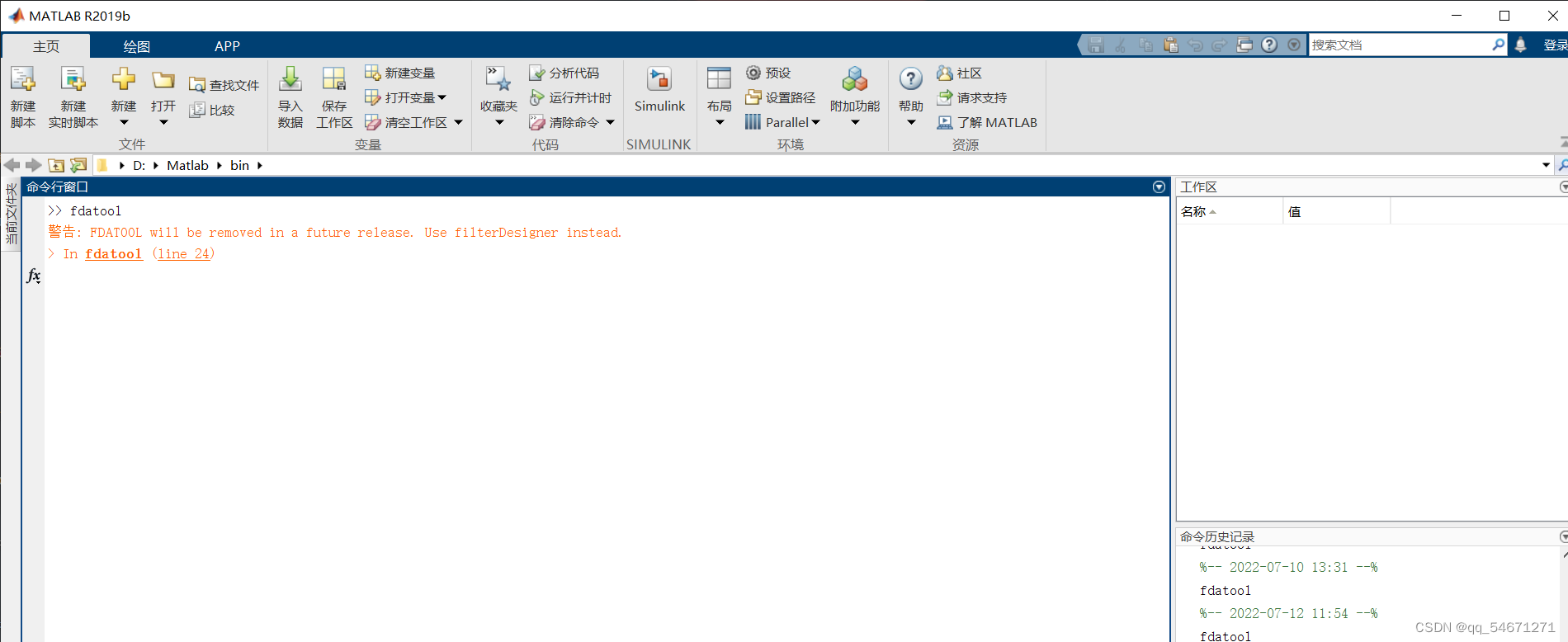Expand the 当前文件夹 side panel
The width and height of the screenshot is (1568, 642).
click(11, 215)
